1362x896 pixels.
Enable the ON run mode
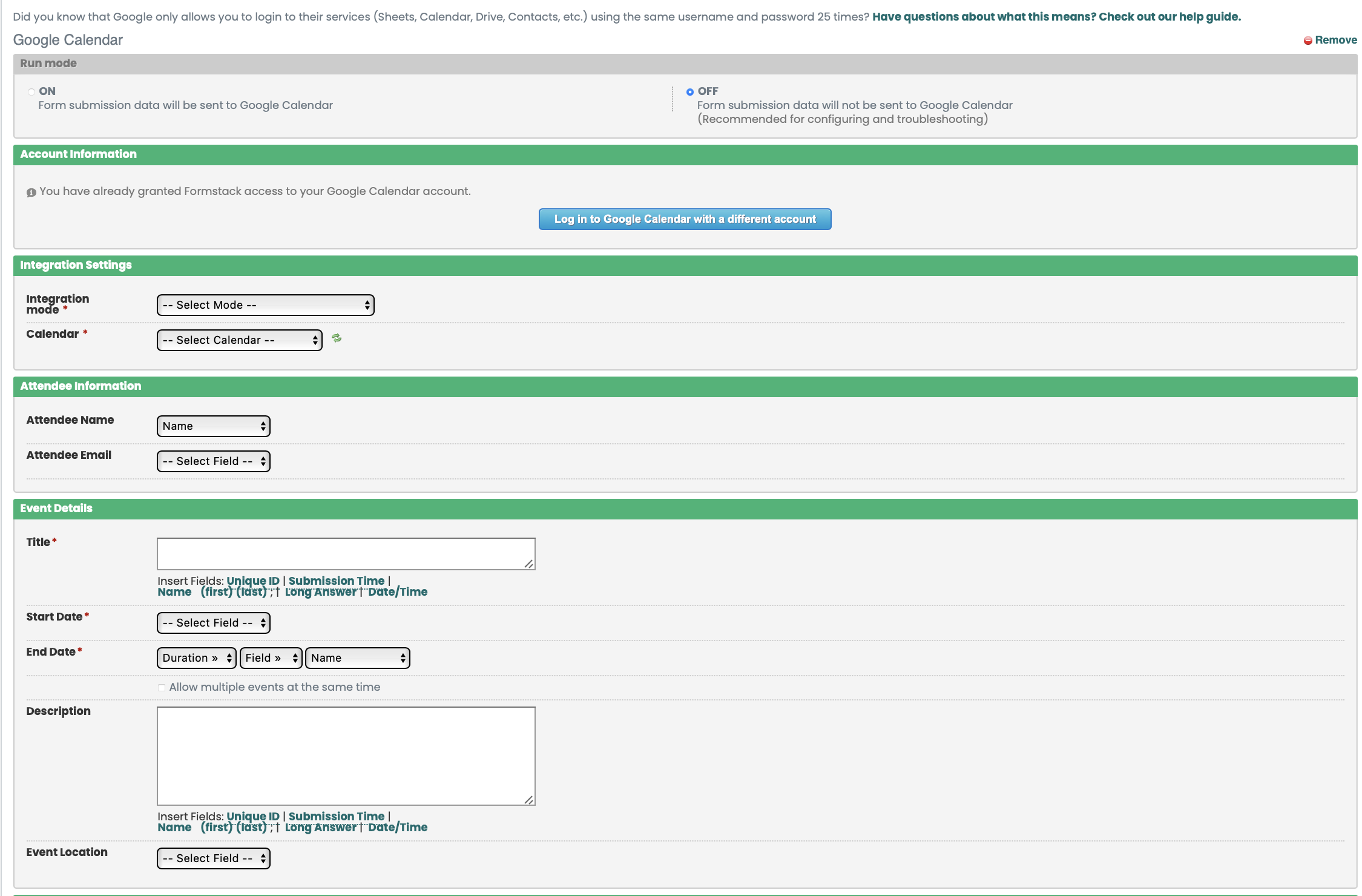tap(30, 91)
